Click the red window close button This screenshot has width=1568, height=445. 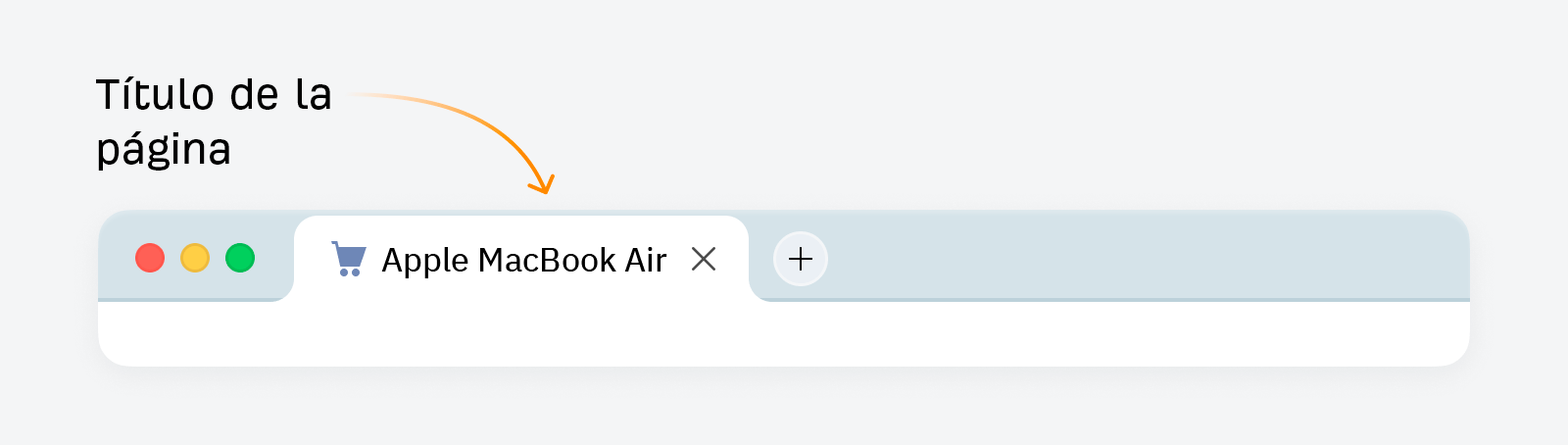coord(150,258)
